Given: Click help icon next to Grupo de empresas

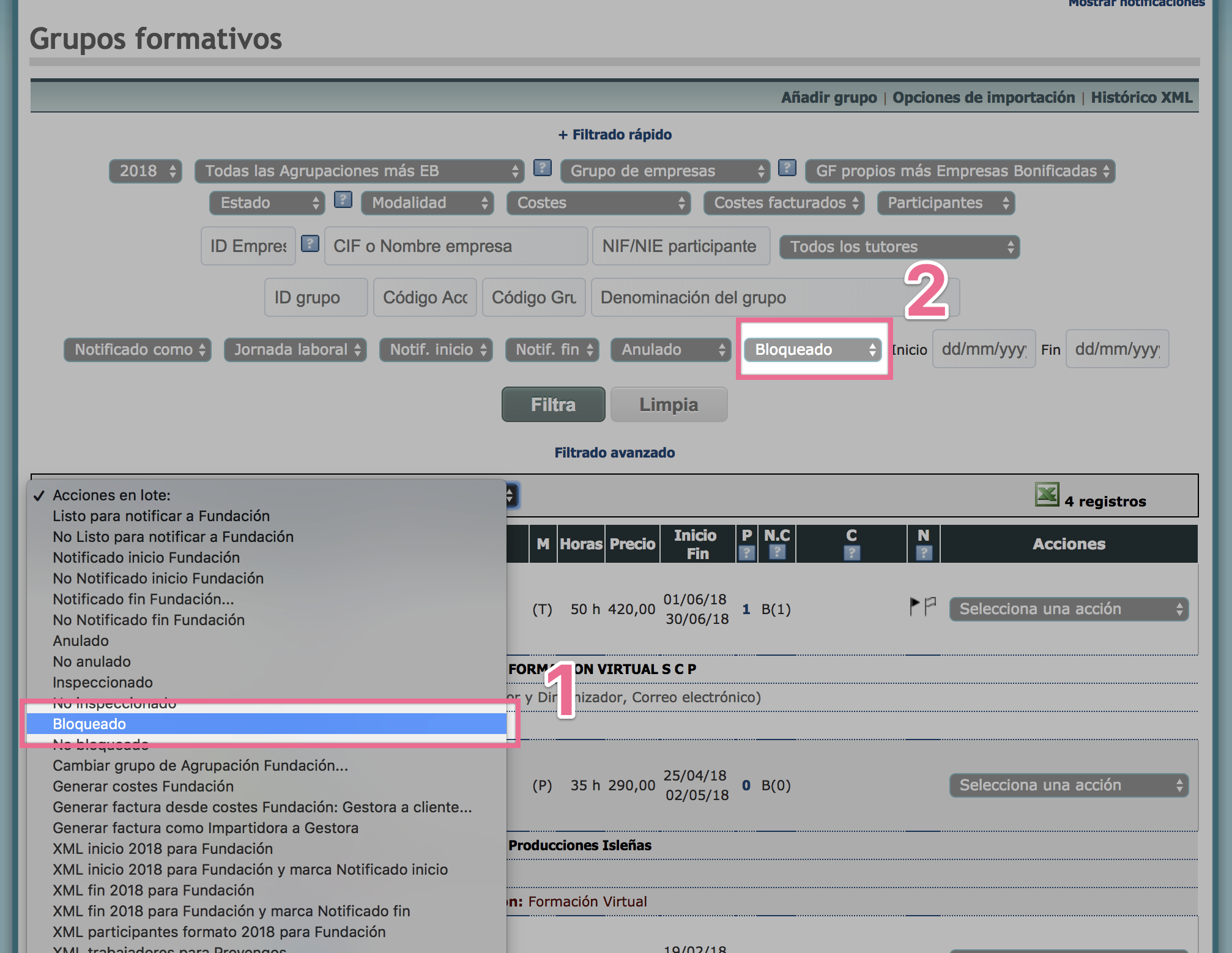Looking at the screenshot, I should [x=787, y=168].
